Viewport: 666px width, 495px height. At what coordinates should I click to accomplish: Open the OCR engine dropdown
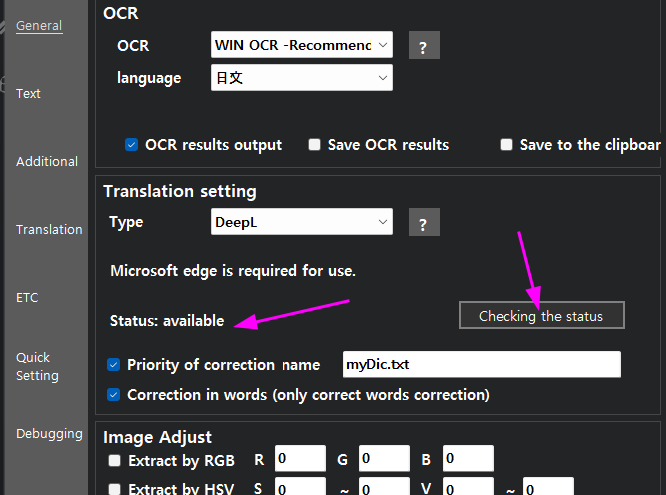coord(302,45)
